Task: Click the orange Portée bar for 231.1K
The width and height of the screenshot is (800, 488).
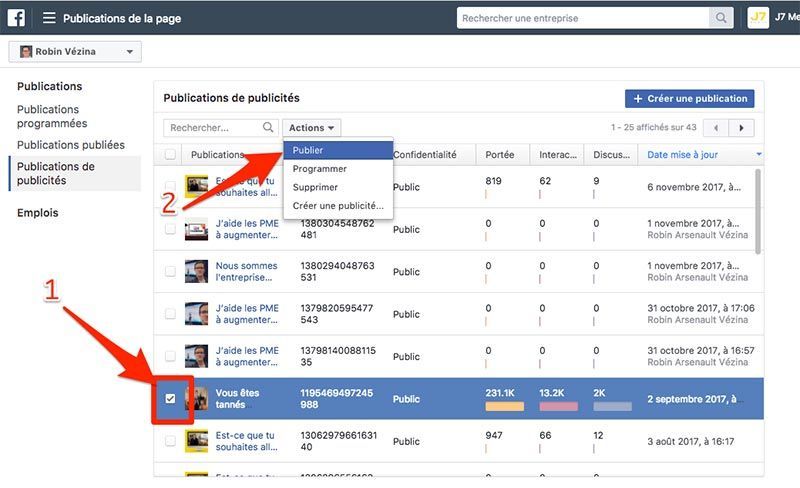Action: click(x=504, y=407)
